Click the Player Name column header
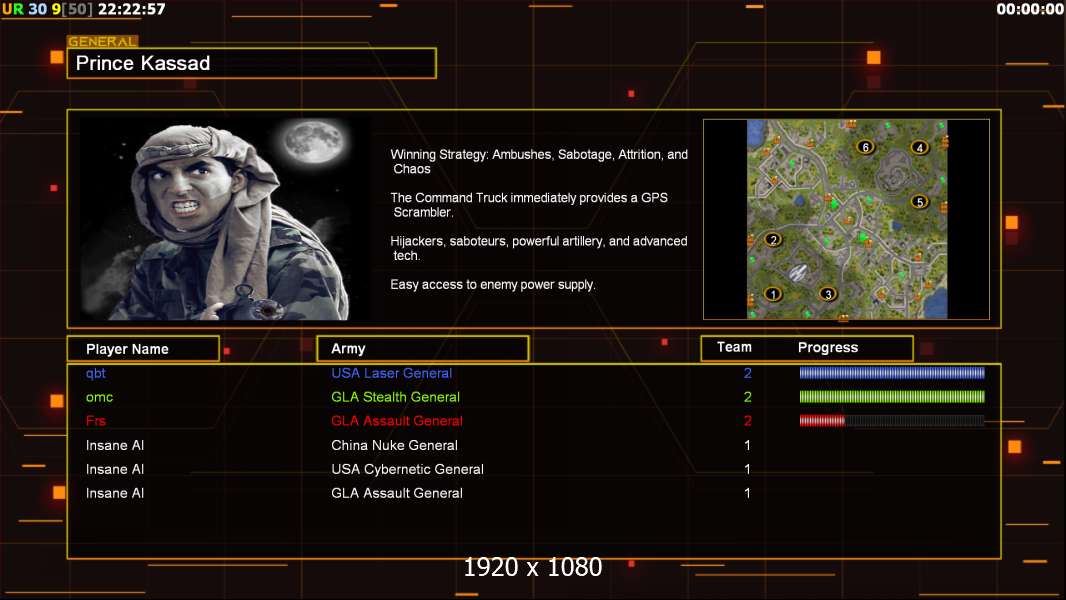Screen dimensions: 1066x600 (143, 349)
